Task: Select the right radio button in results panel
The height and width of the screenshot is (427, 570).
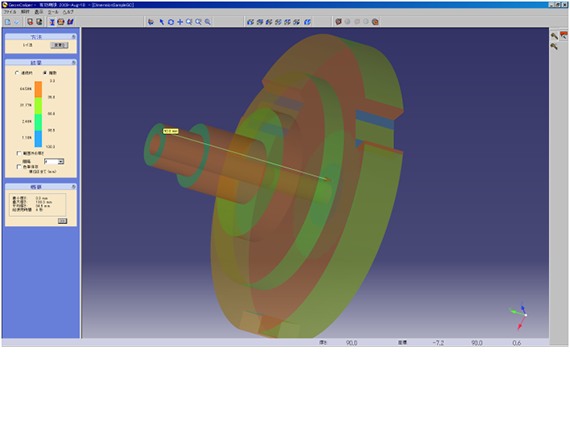Action: coord(45,73)
